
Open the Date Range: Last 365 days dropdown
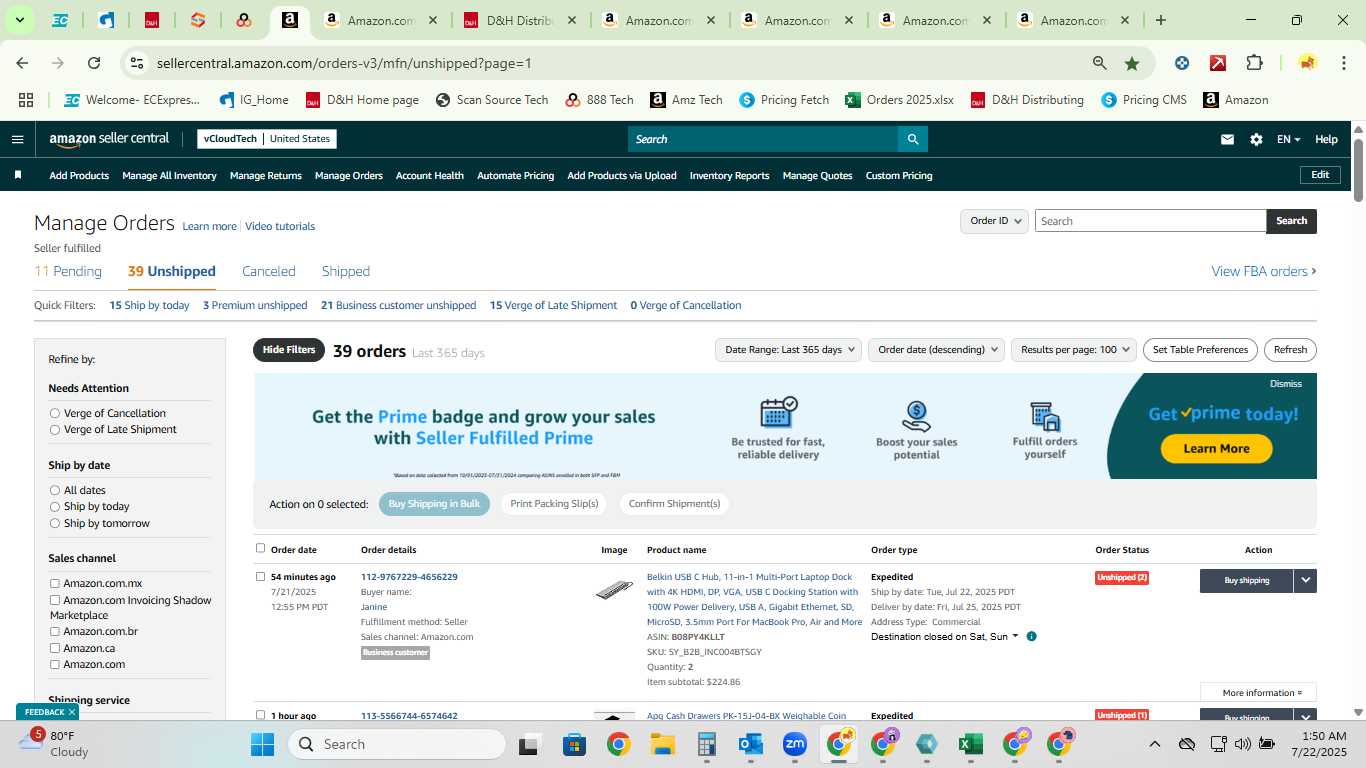click(x=788, y=350)
